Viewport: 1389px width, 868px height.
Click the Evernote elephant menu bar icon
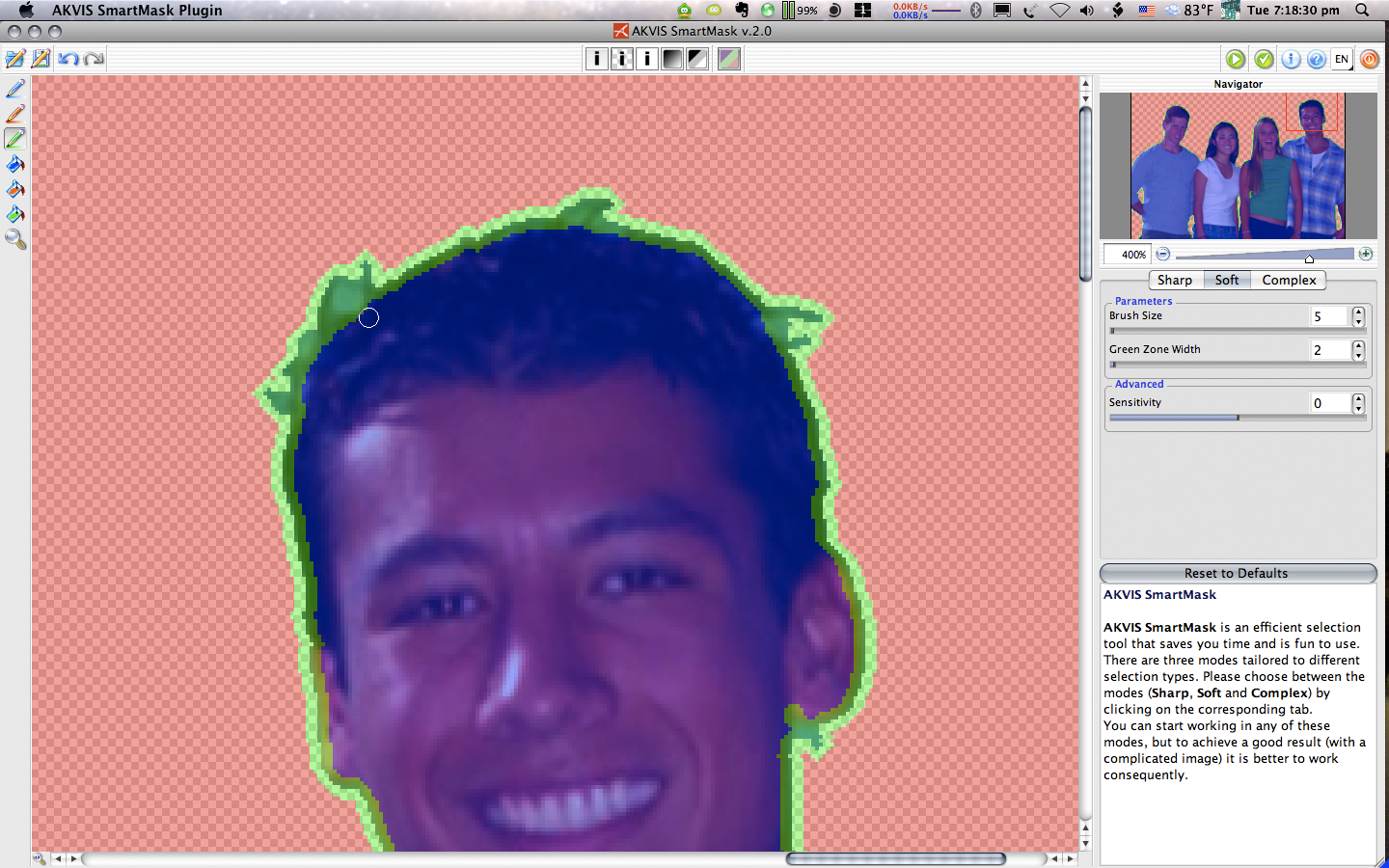pos(741,10)
